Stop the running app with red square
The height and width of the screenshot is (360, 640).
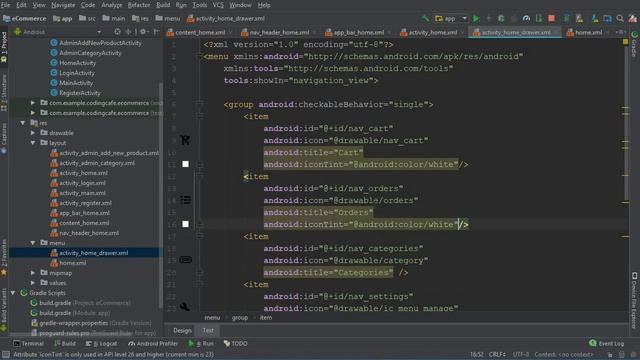(x=551, y=18)
